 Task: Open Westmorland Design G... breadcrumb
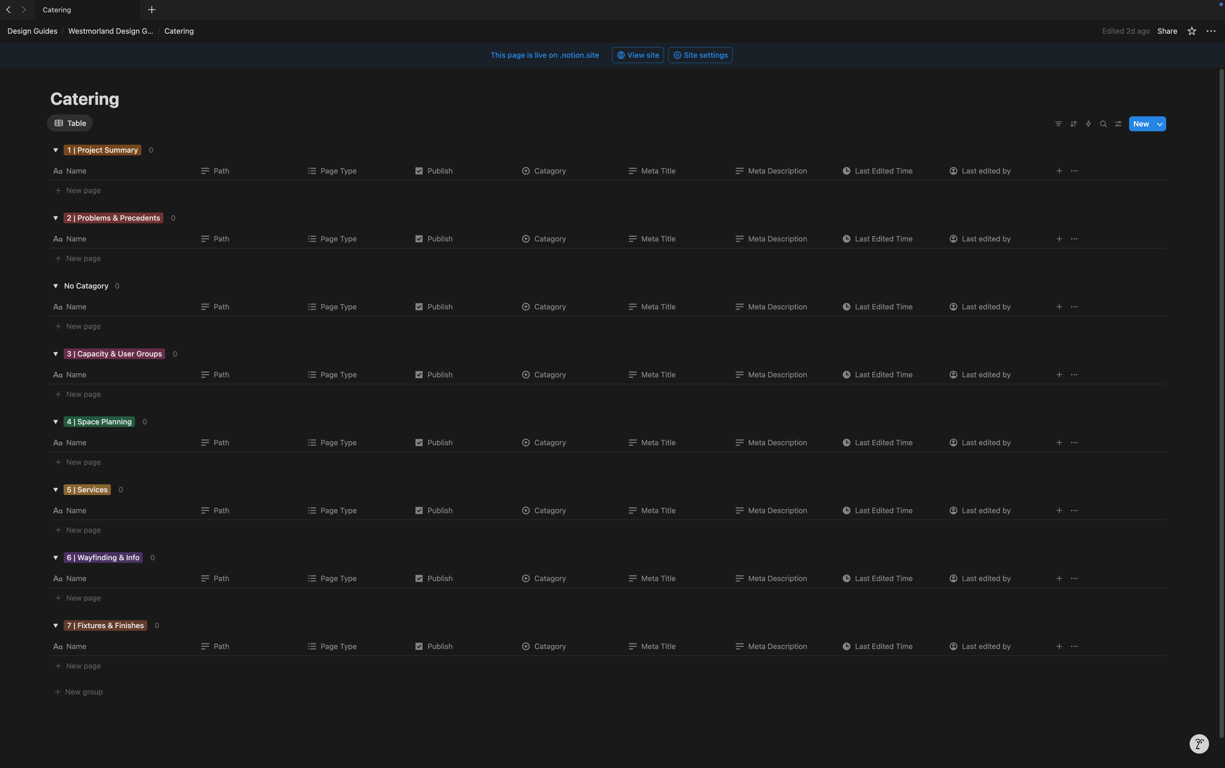(x=111, y=31)
